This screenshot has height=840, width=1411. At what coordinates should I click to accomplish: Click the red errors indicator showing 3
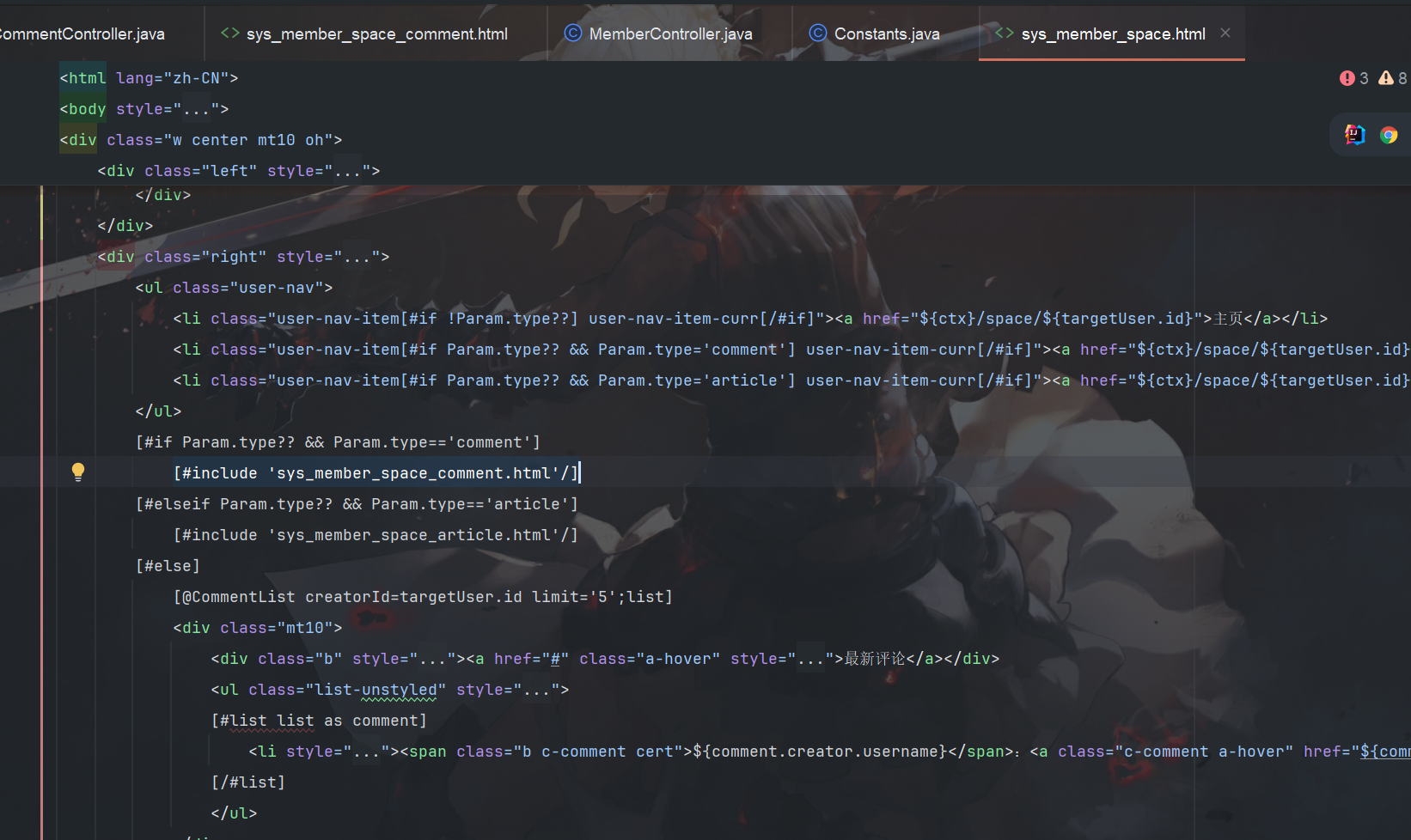pyautogui.click(x=1353, y=78)
